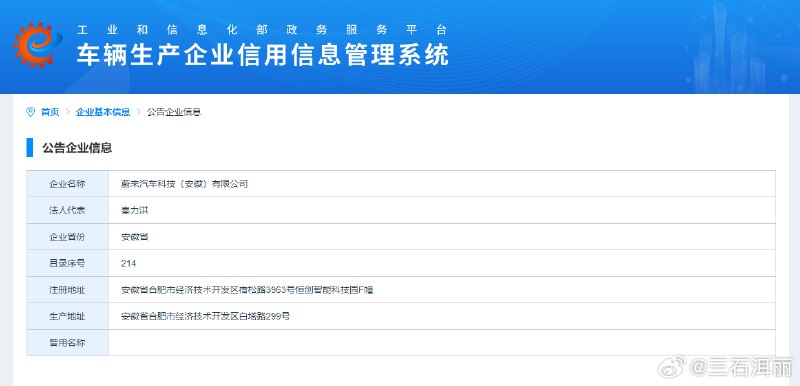Select catalog number 214
The height and width of the screenshot is (386, 800).
pos(129,264)
